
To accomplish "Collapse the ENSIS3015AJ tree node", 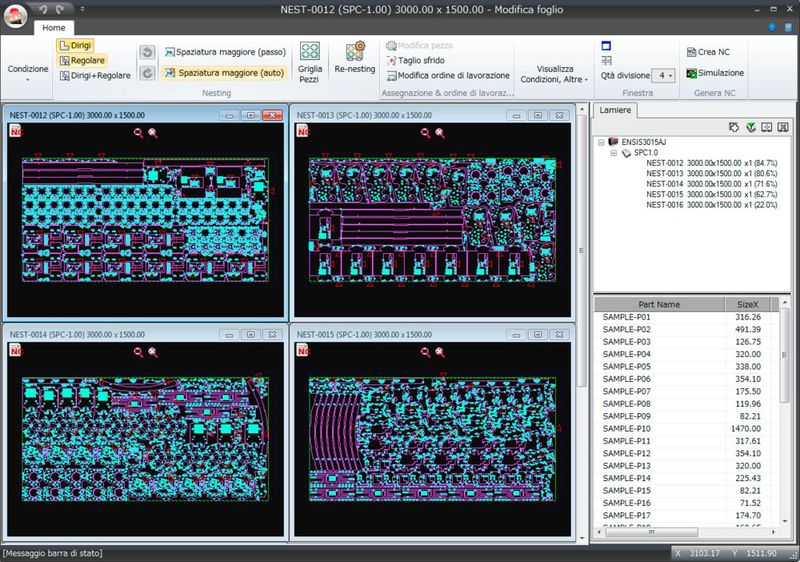I will pos(601,142).
